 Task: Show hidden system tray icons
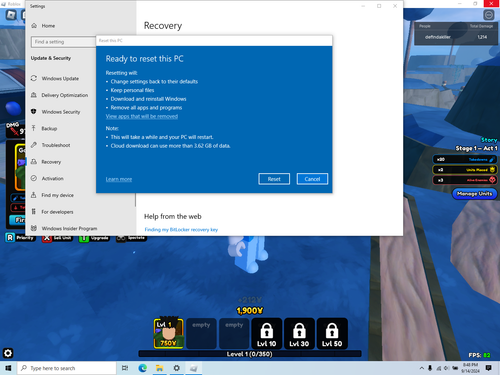click(422, 368)
